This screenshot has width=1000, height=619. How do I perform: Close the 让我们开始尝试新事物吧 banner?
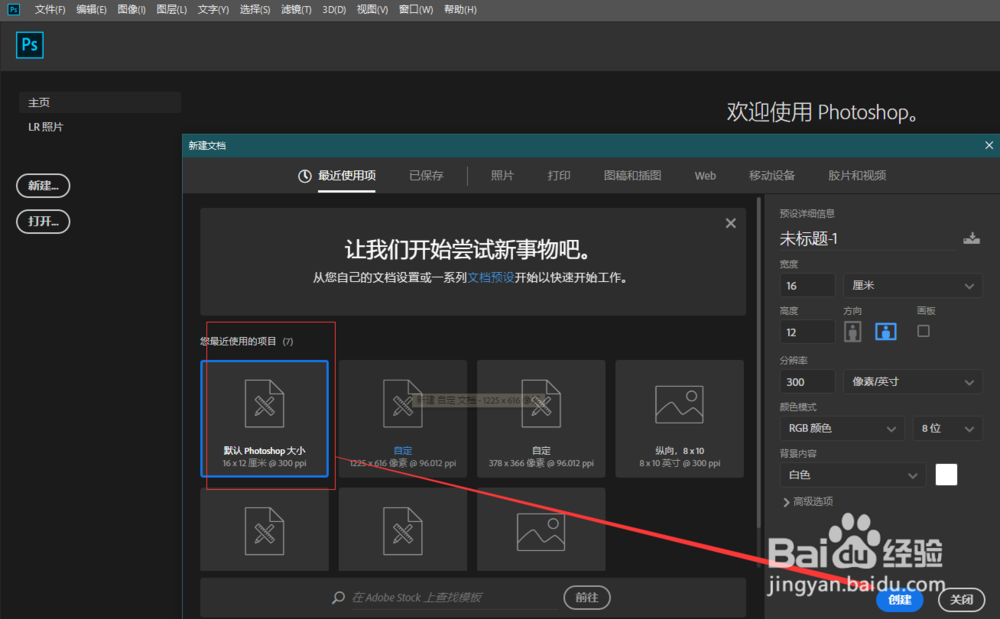pos(731,223)
